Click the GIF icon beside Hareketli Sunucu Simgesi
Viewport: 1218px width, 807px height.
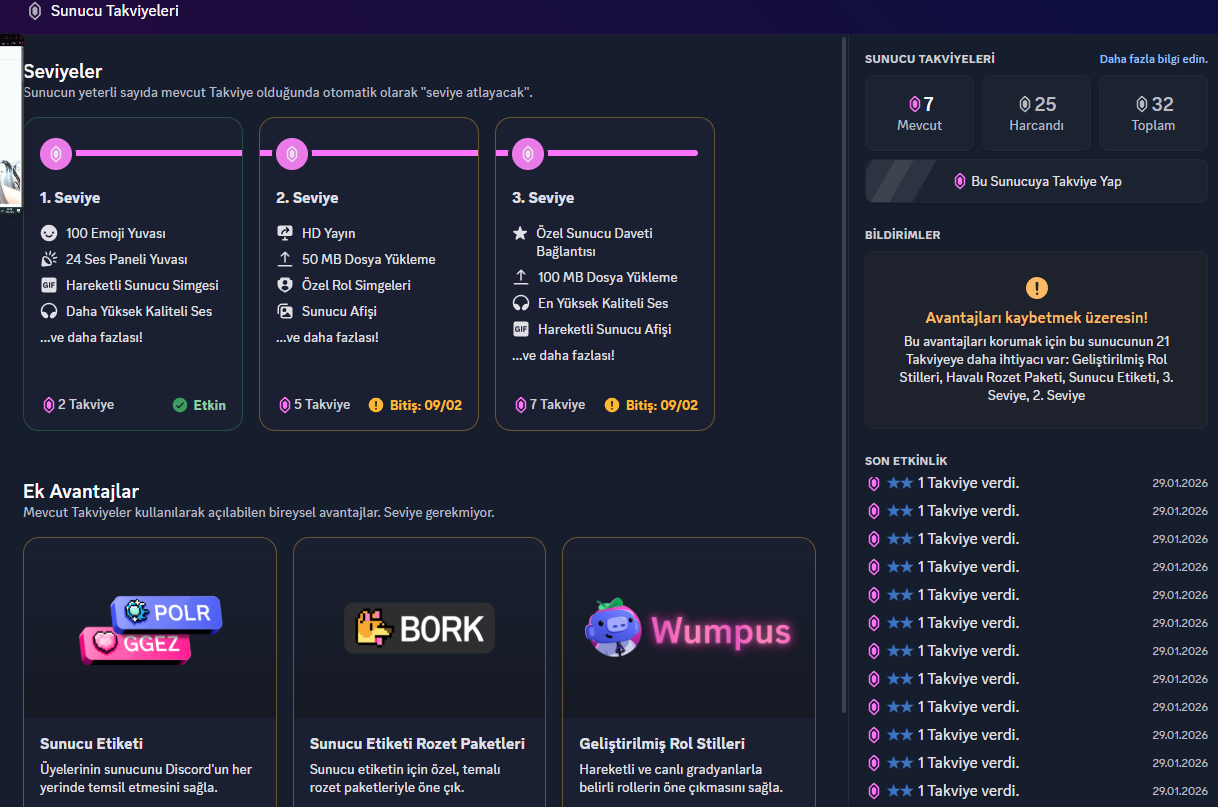(x=49, y=285)
